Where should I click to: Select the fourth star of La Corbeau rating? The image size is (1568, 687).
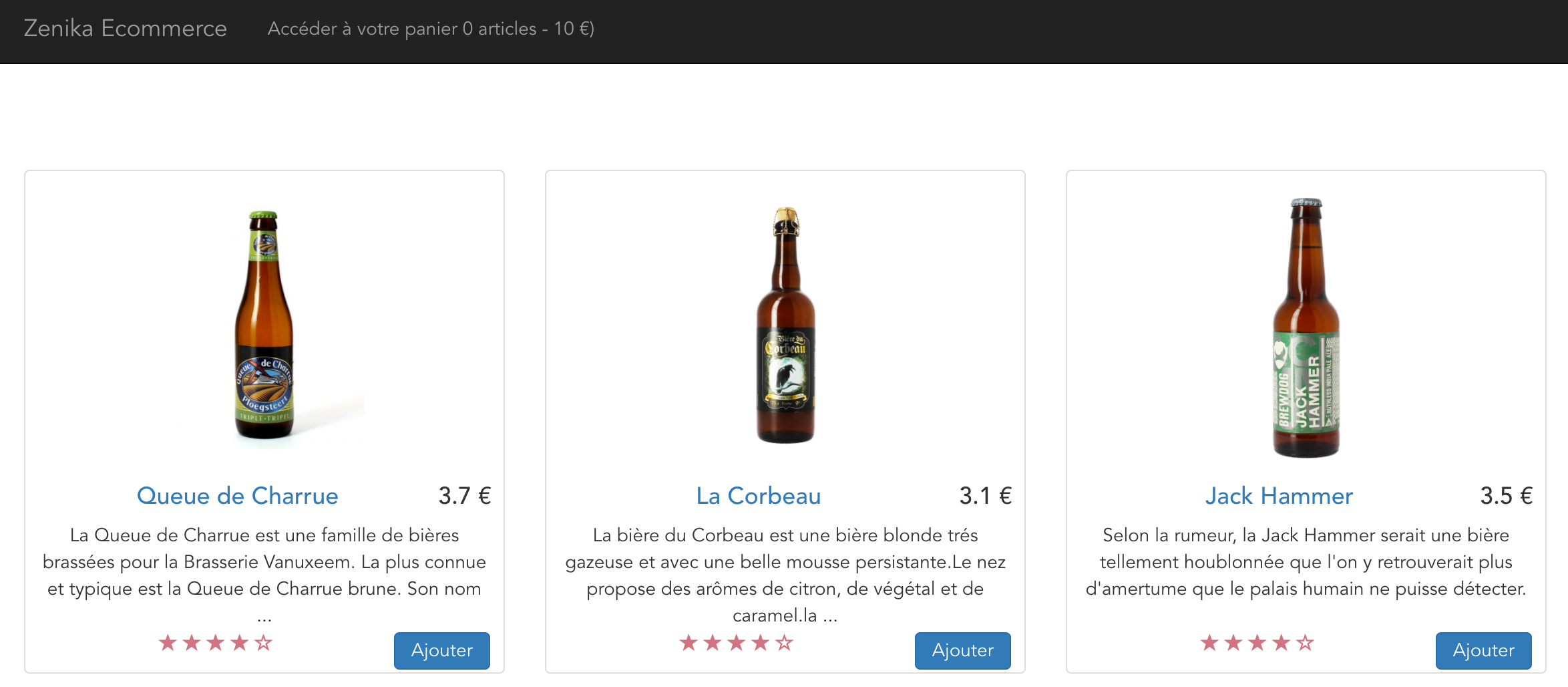761,644
